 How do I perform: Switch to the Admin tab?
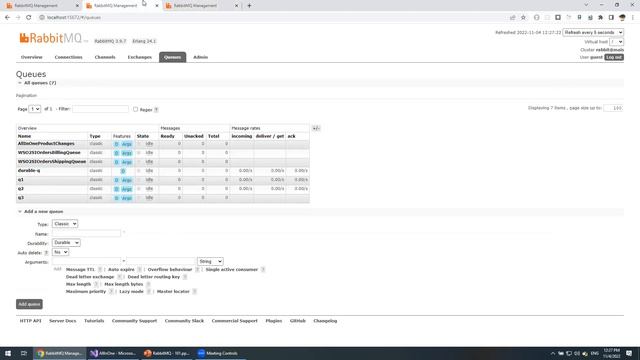(200, 57)
